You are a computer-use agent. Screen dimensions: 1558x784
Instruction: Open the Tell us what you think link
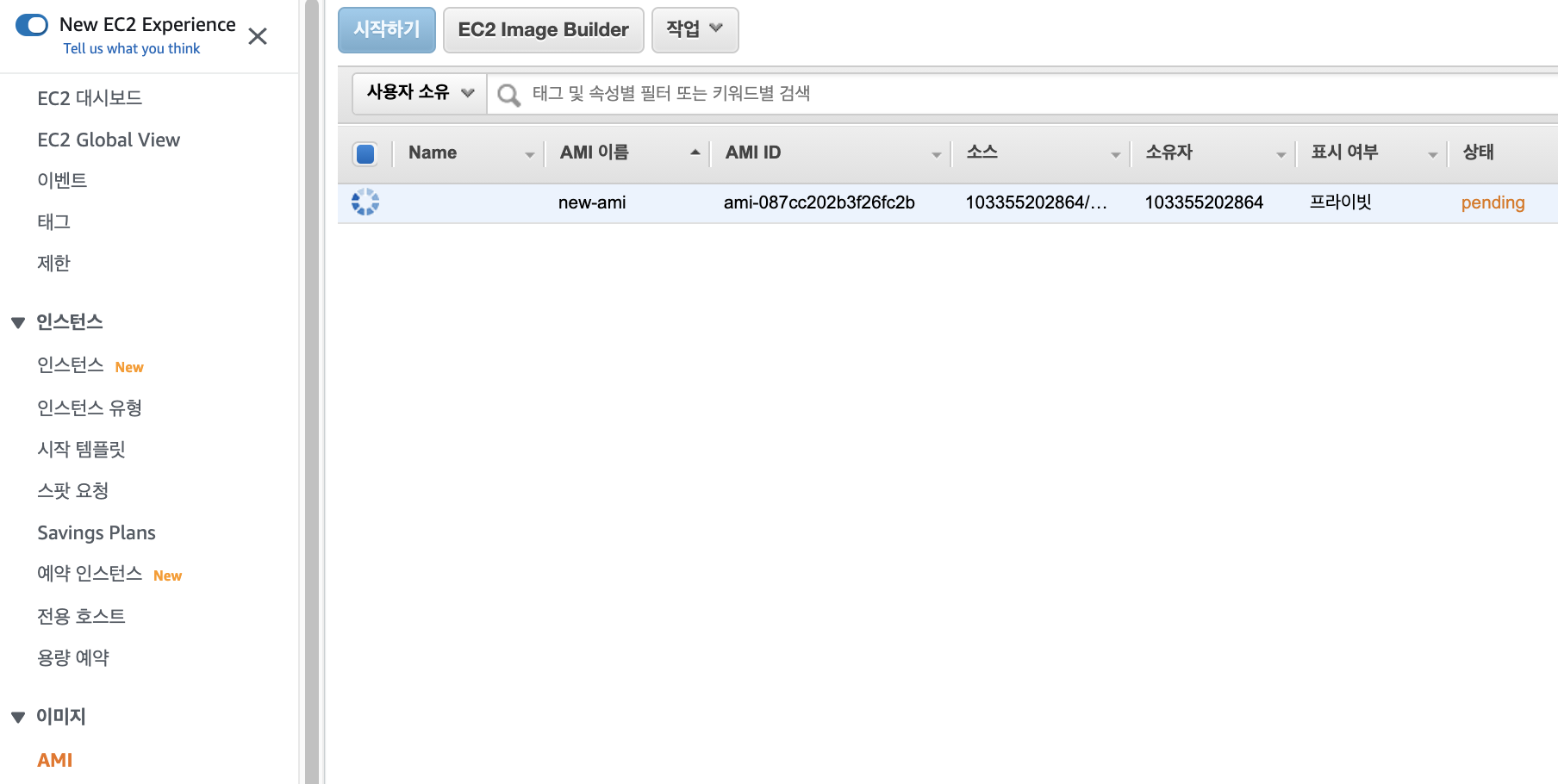pyautogui.click(x=131, y=48)
